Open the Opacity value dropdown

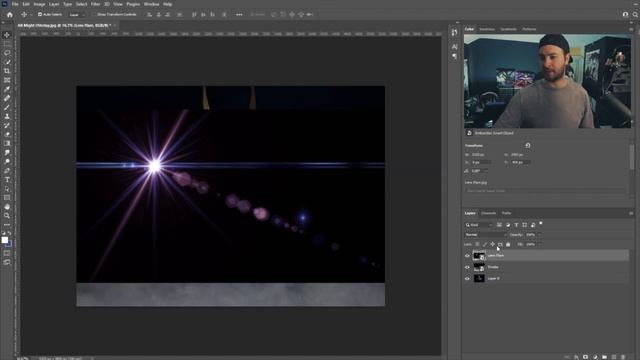pos(539,235)
